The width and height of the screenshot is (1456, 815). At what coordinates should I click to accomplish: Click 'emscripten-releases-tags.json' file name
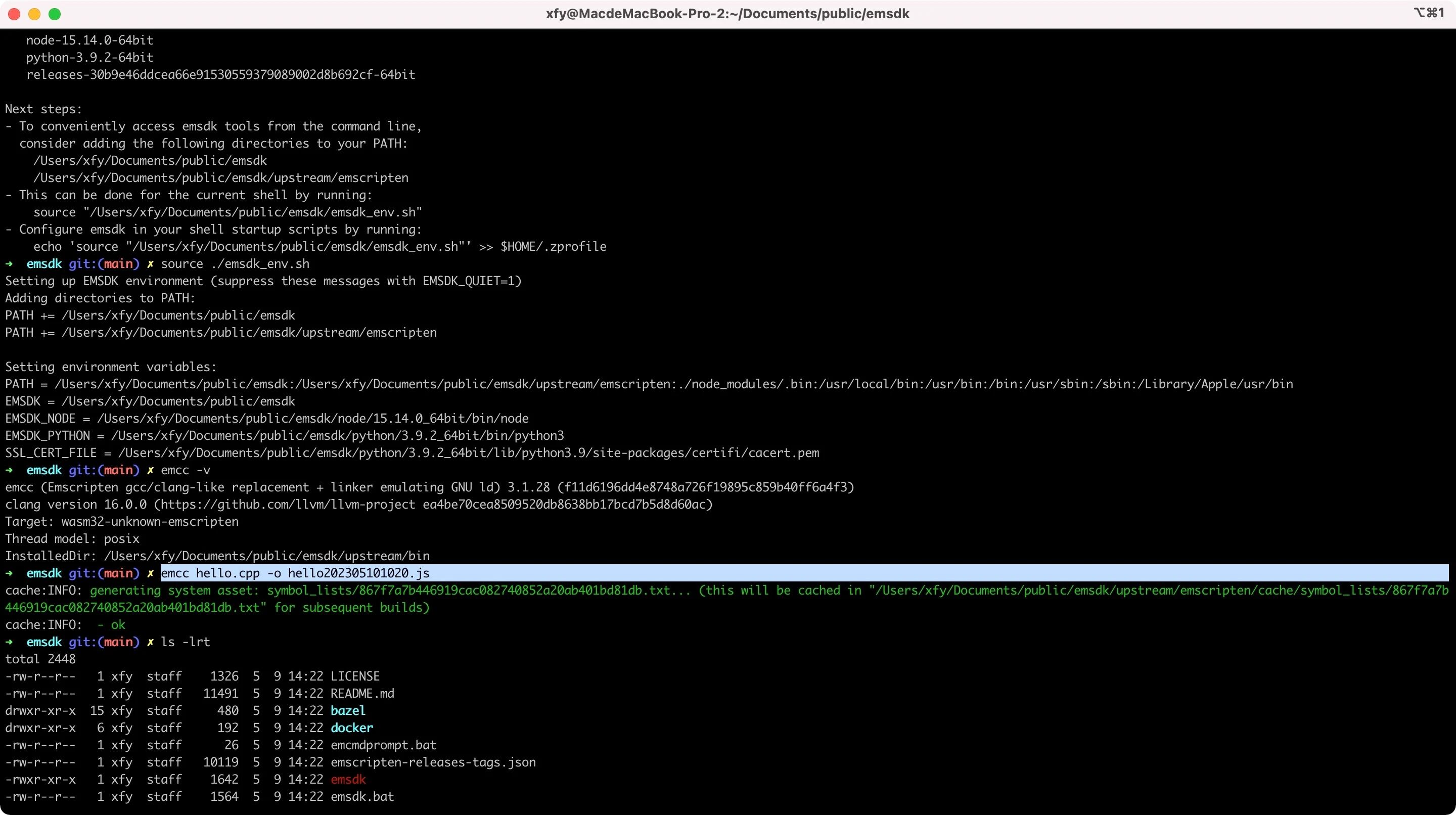pyautogui.click(x=433, y=762)
